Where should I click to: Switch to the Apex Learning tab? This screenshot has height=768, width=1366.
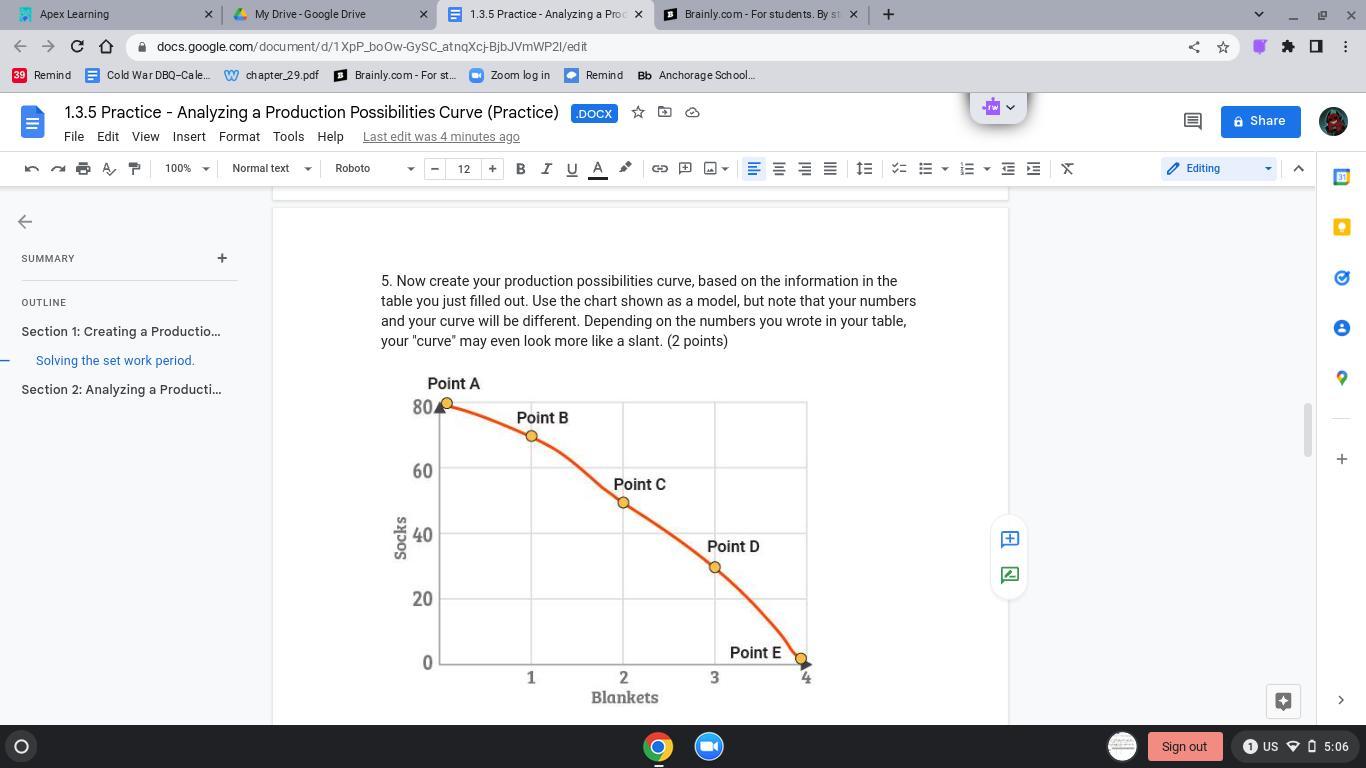[x=110, y=14]
